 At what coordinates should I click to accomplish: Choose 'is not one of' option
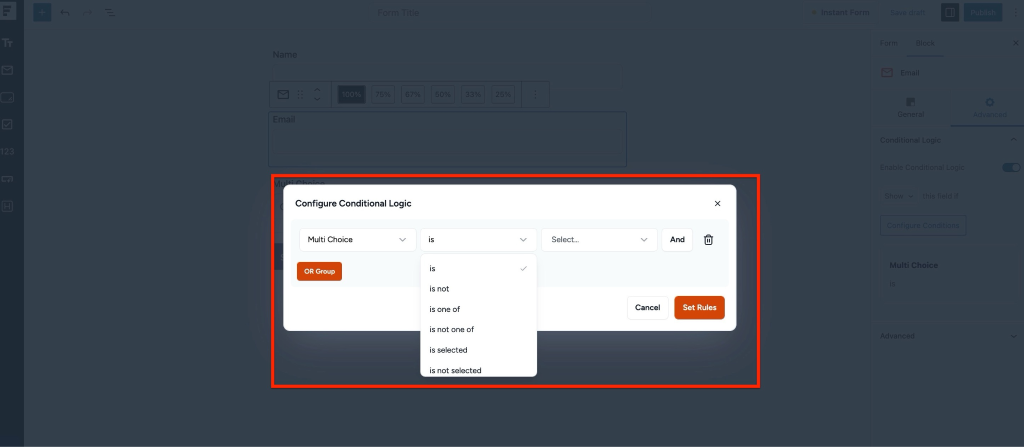[x=451, y=329]
